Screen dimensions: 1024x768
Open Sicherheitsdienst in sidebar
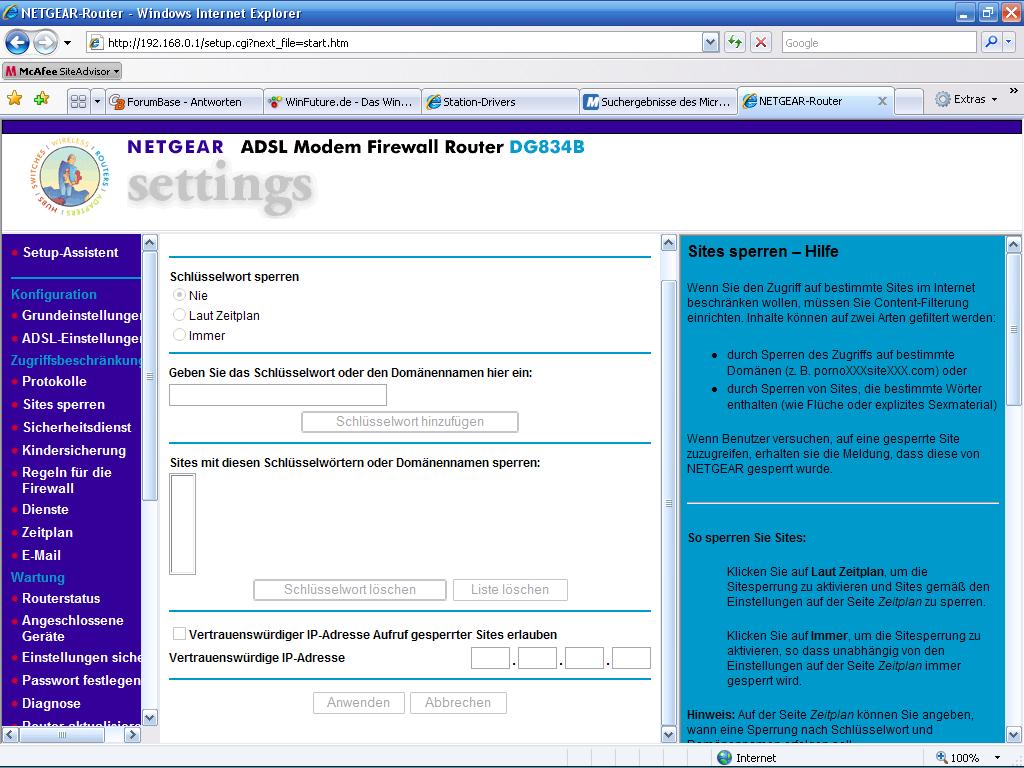(77, 427)
